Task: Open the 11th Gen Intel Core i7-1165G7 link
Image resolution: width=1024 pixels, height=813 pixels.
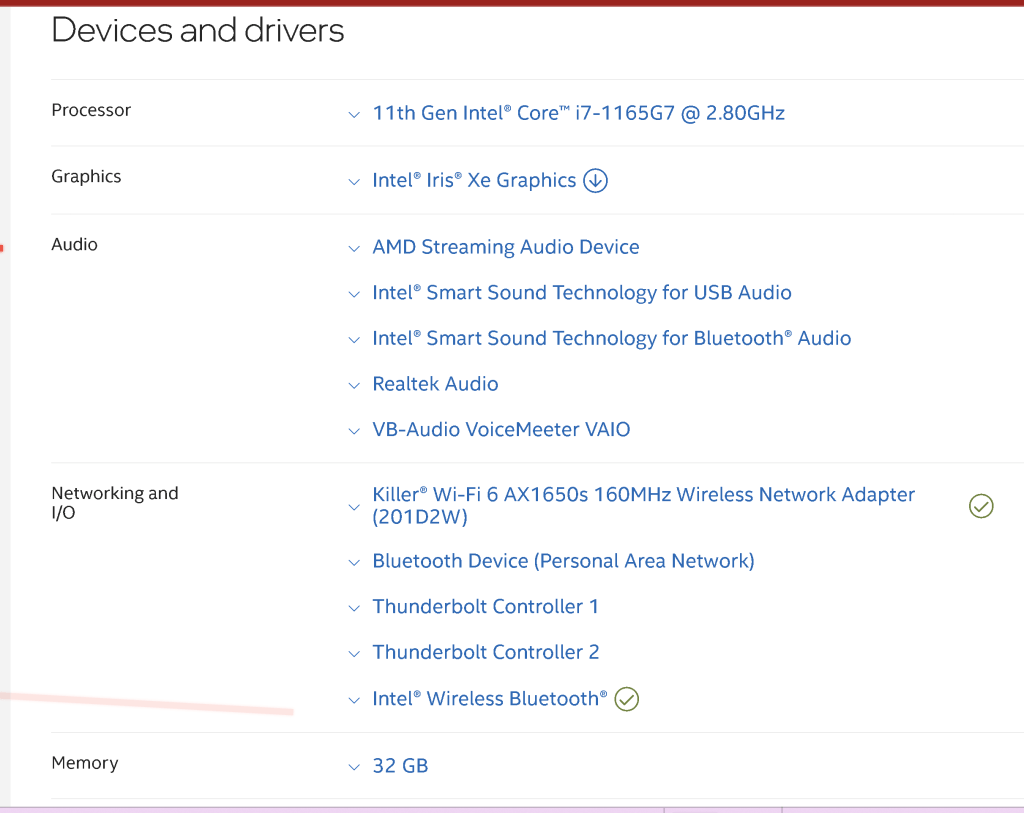Action: [579, 113]
